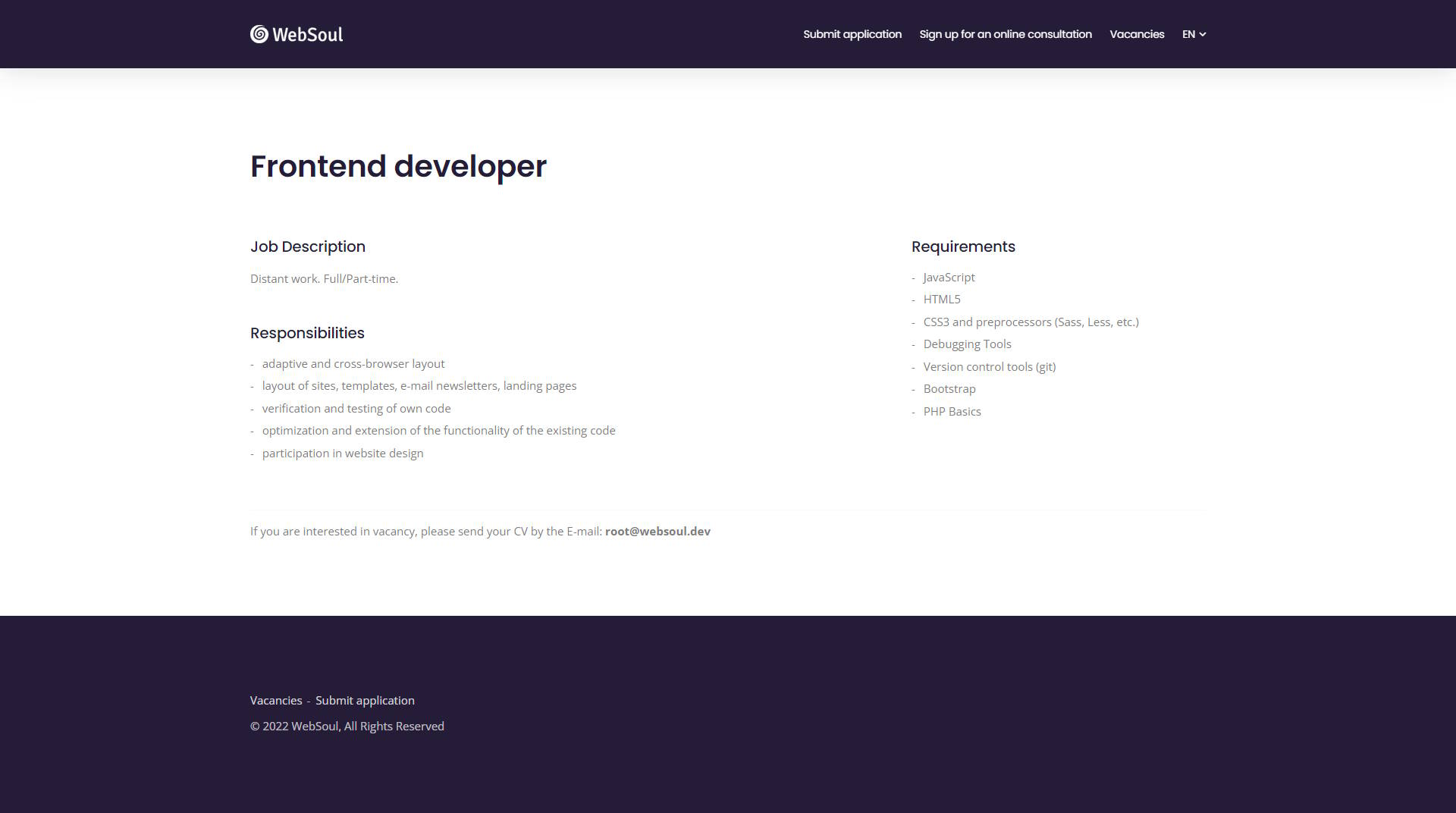Click the HTML5 requirement entry
This screenshot has width=1456, height=813.
[x=942, y=299]
